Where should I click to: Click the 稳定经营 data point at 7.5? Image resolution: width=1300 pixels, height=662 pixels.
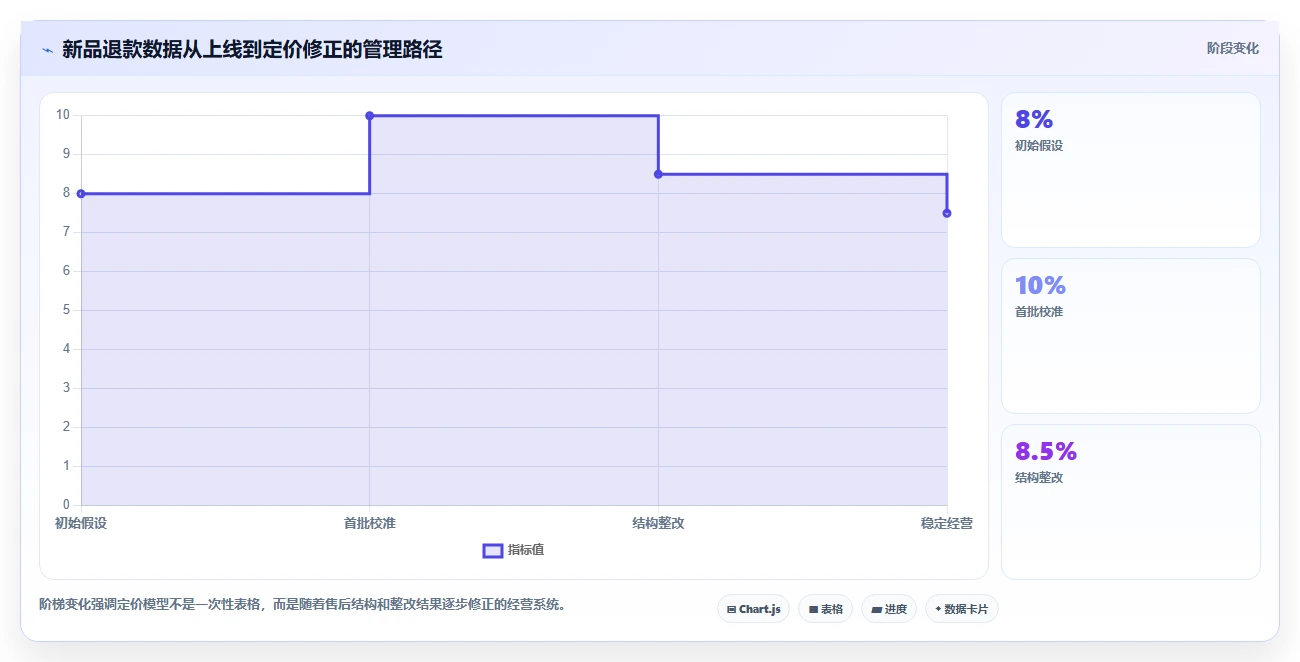[x=947, y=213]
